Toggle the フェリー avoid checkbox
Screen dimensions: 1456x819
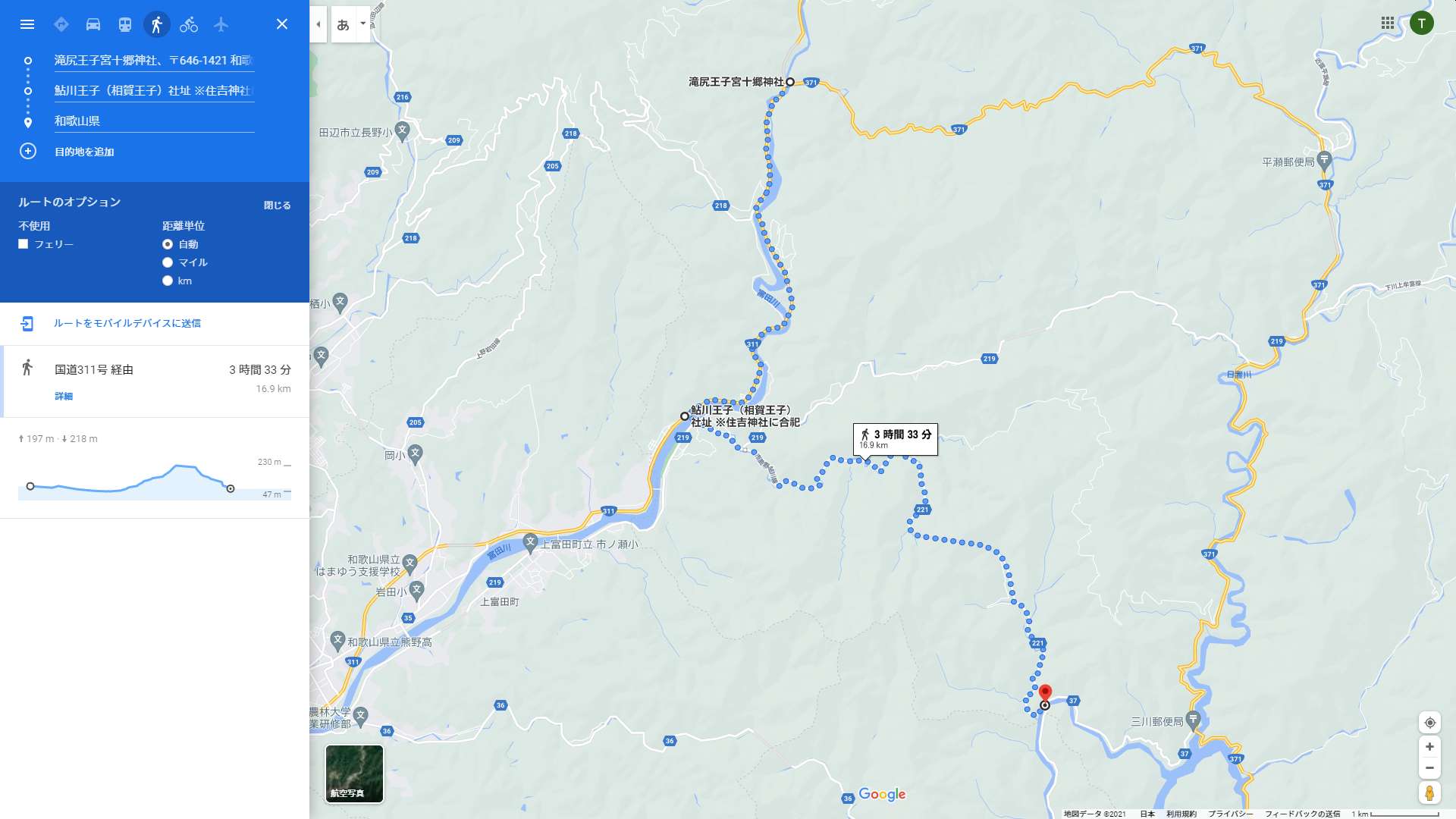coord(24,244)
